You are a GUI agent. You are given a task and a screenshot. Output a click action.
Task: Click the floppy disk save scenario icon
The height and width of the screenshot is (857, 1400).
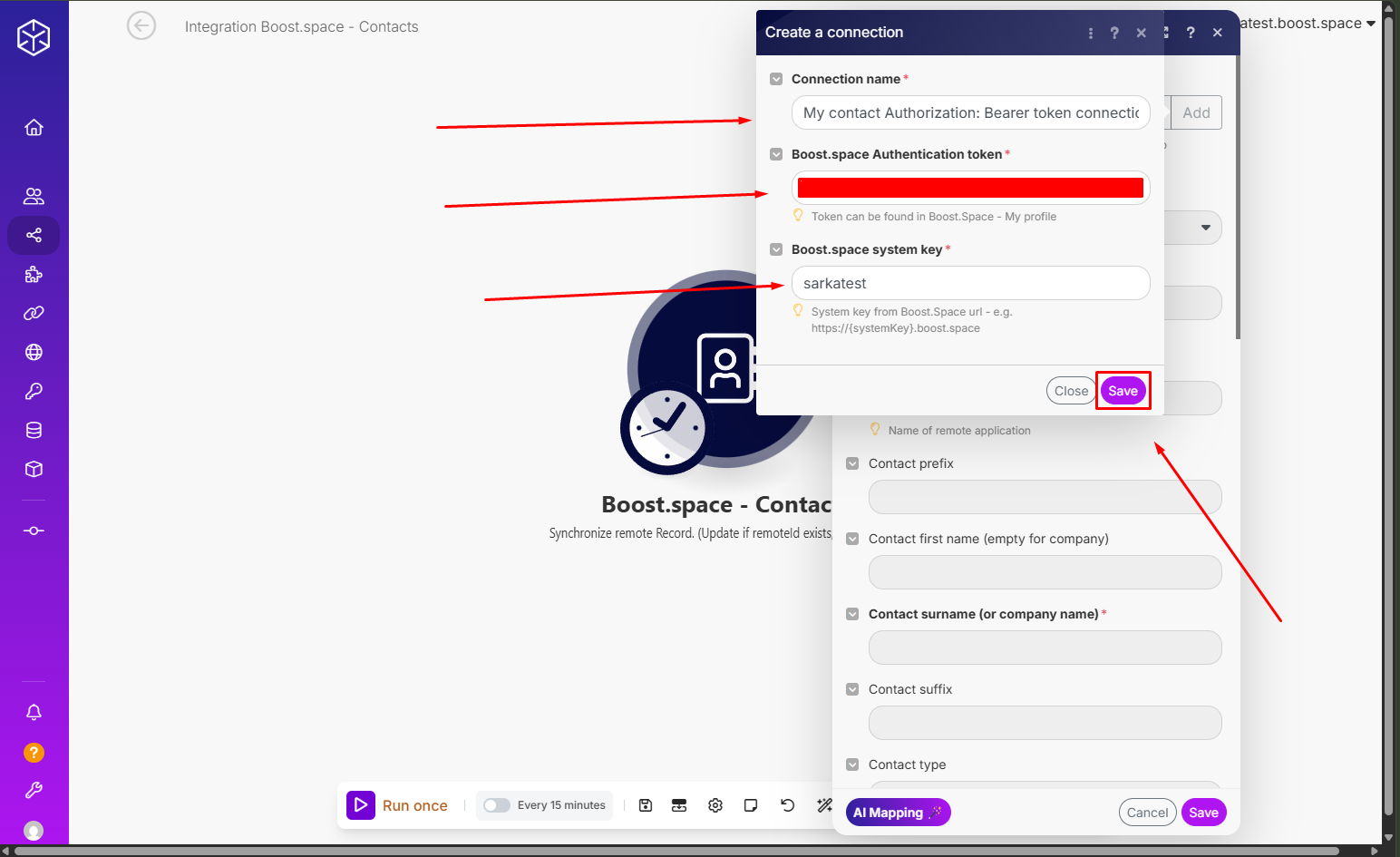tap(646, 805)
